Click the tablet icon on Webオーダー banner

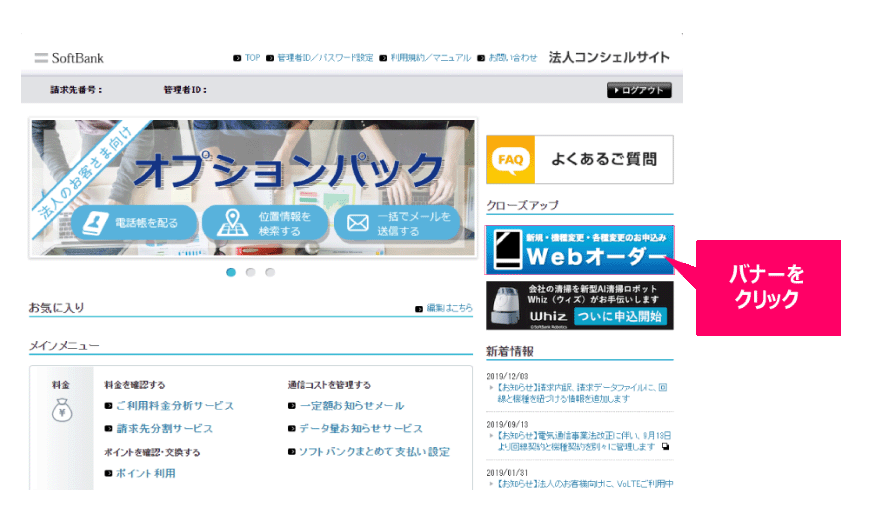[x=508, y=250]
